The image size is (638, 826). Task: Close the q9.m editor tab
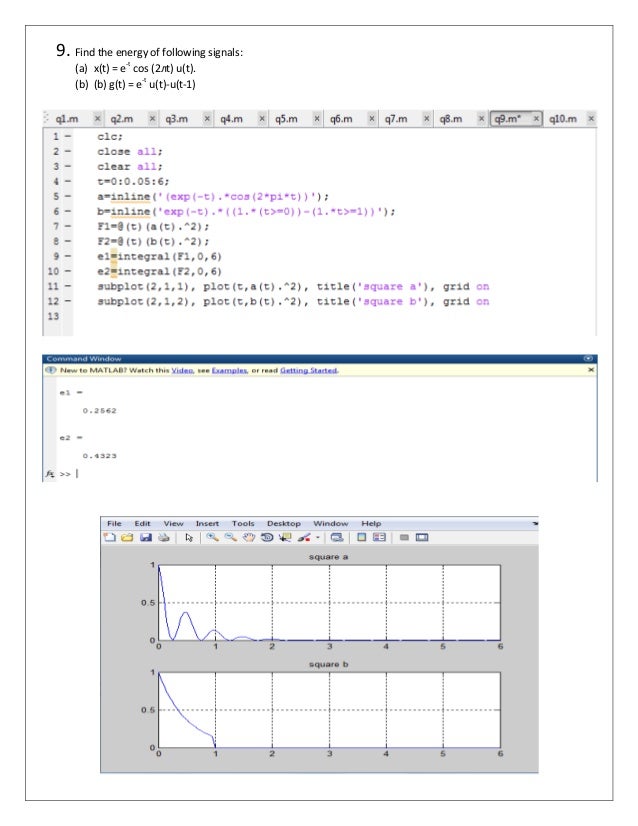pyautogui.click(x=537, y=119)
